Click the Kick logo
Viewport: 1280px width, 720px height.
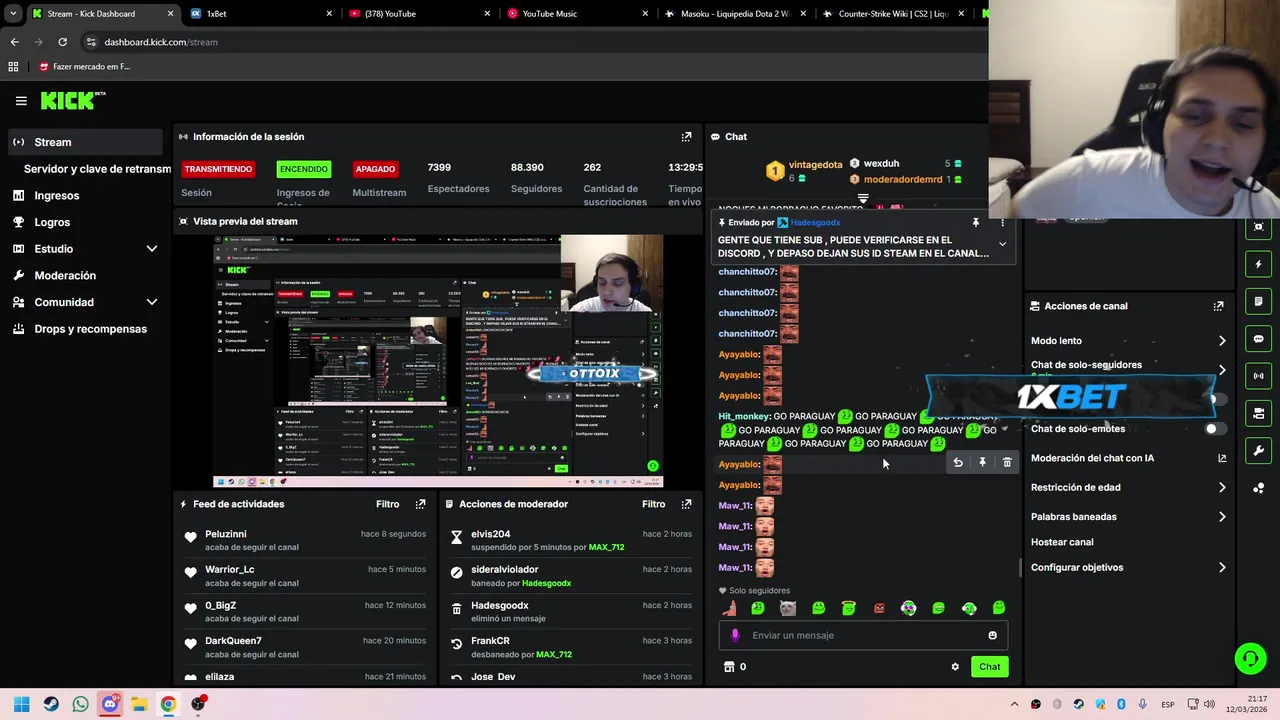coord(73,100)
